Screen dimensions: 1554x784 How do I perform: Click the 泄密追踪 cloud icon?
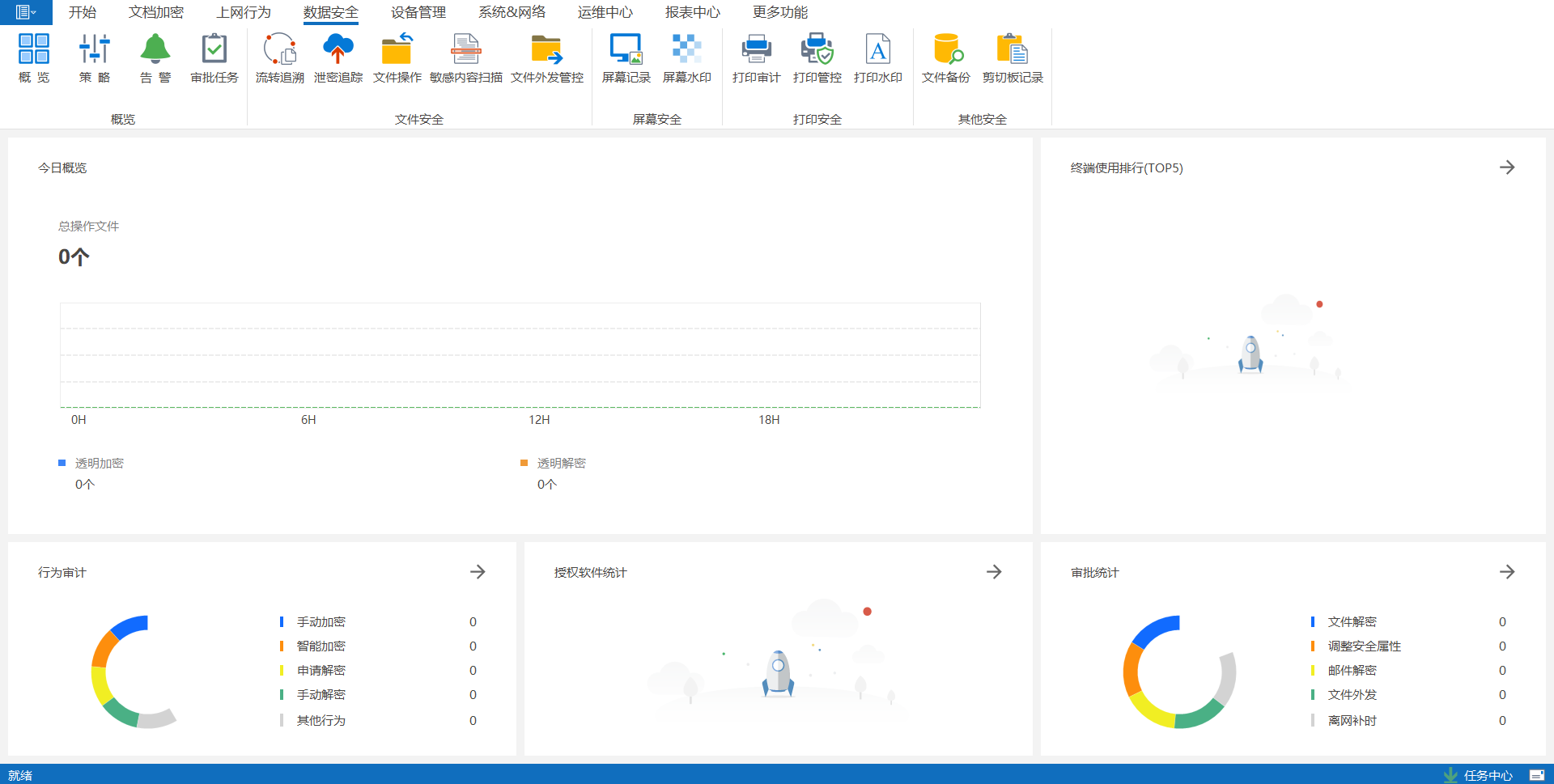(x=338, y=50)
